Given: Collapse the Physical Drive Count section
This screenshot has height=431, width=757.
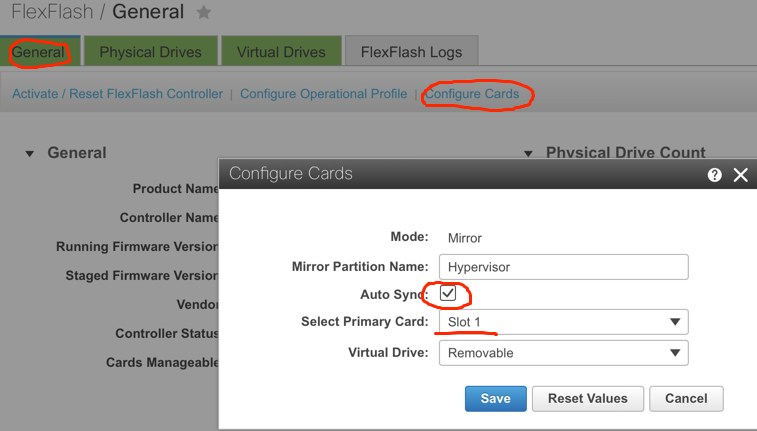Looking at the screenshot, I should tap(528, 154).
